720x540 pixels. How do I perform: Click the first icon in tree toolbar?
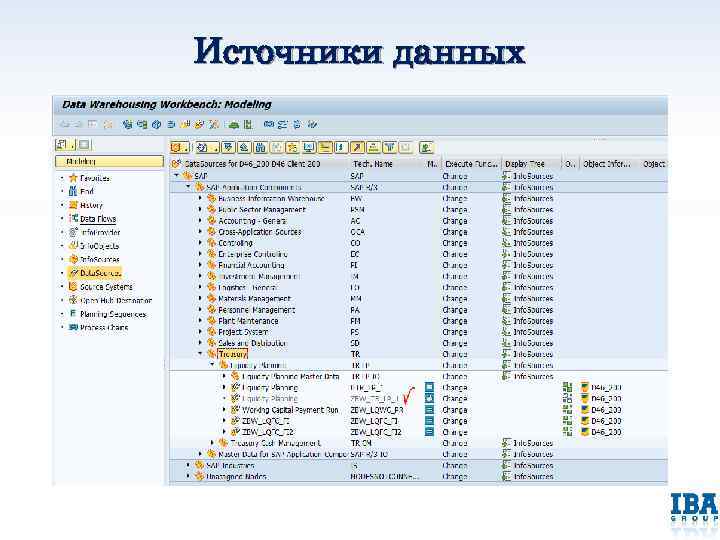(177, 147)
